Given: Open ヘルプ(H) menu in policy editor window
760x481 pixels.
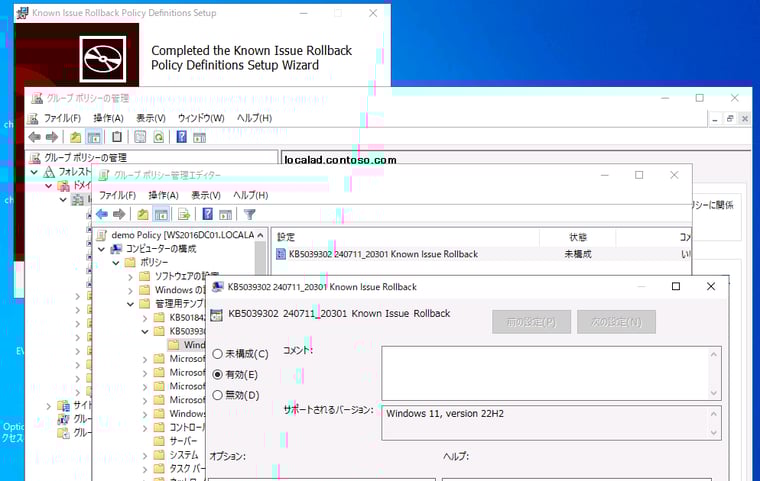Looking at the screenshot, I should 251,195.
